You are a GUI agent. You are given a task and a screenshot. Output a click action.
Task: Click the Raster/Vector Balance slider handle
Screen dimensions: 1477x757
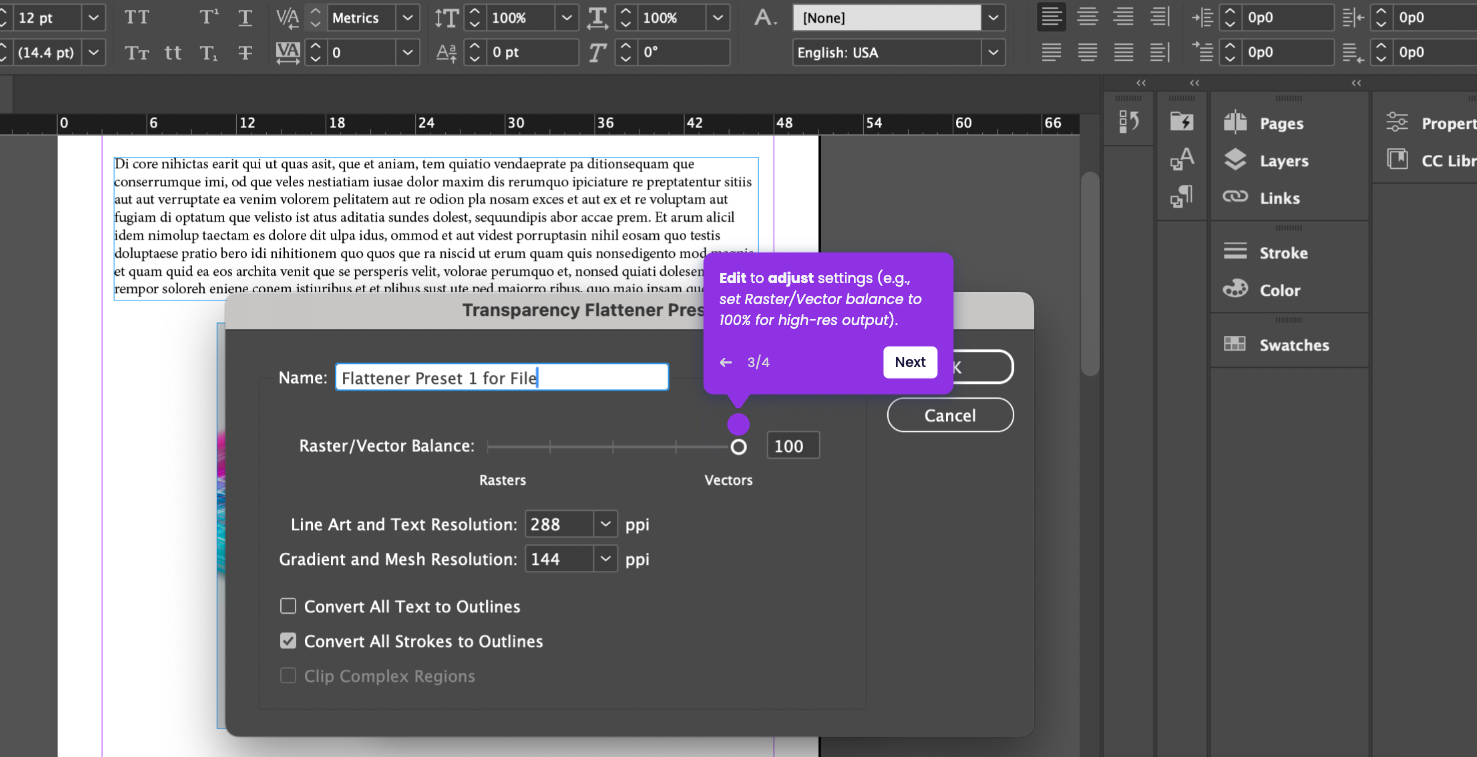coord(739,447)
